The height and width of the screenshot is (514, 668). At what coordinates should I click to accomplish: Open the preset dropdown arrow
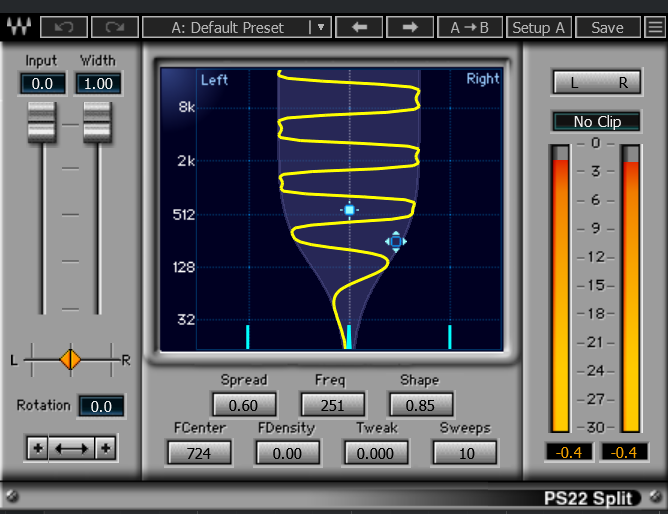321,28
